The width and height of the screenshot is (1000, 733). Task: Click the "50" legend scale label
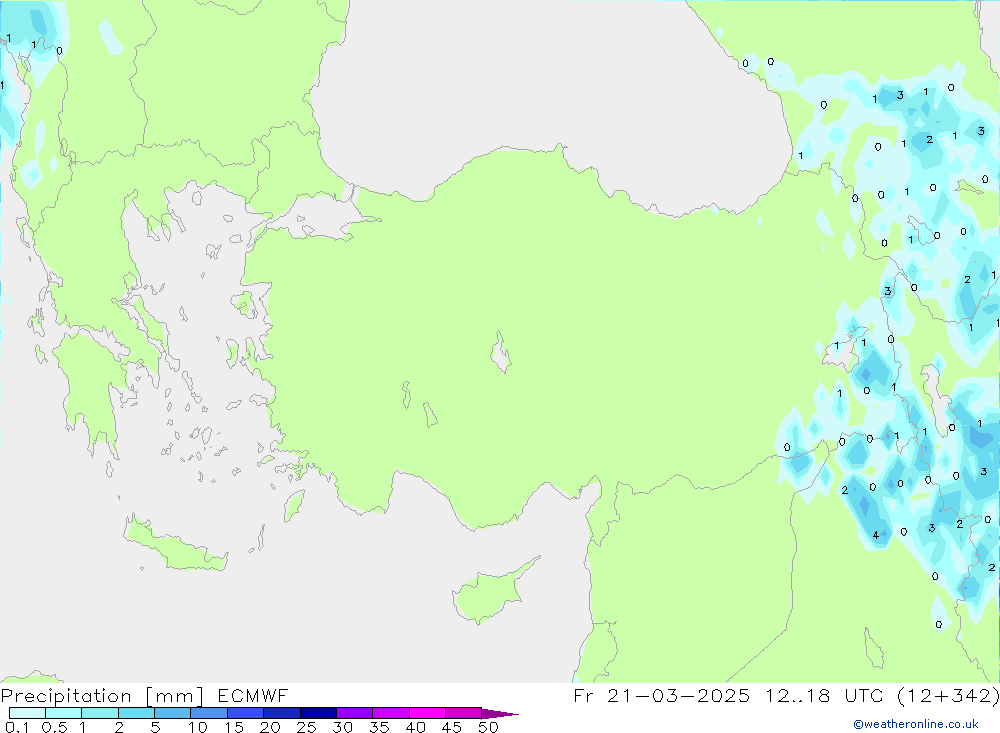coord(488,727)
